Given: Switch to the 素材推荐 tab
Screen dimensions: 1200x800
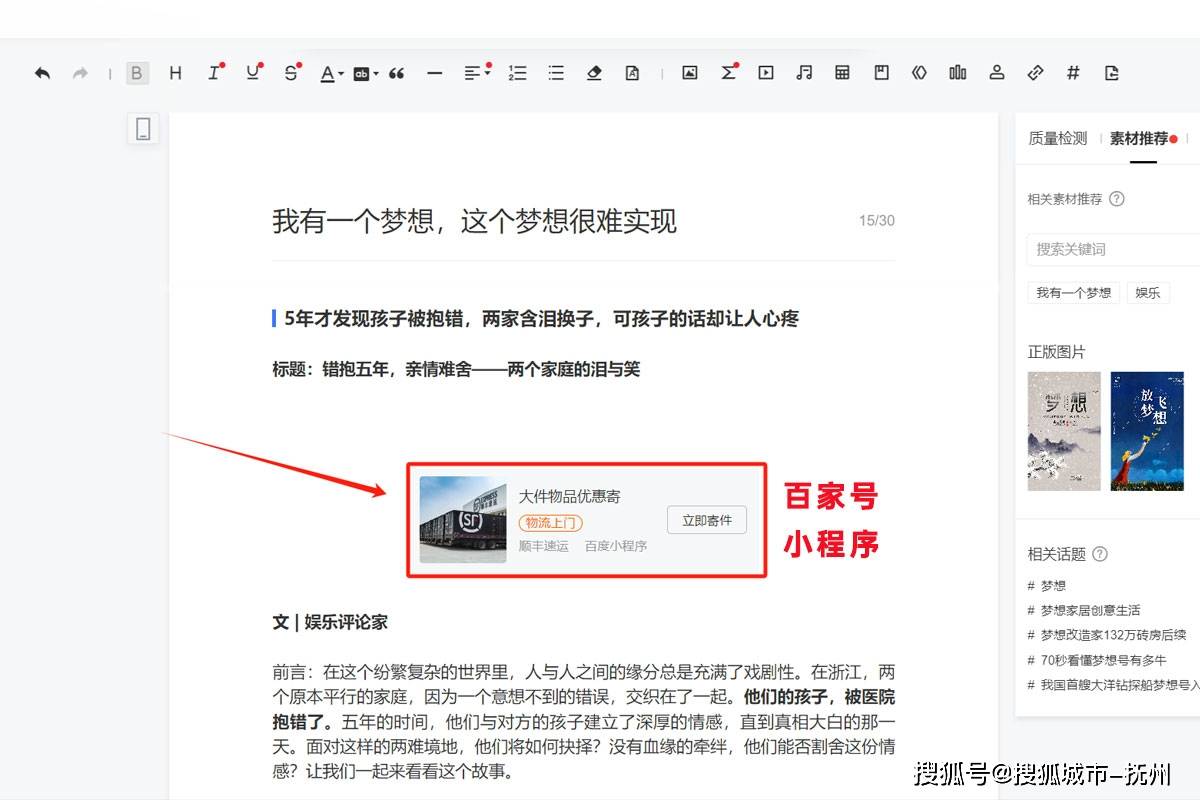Looking at the screenshot, I should [1139, 138].
